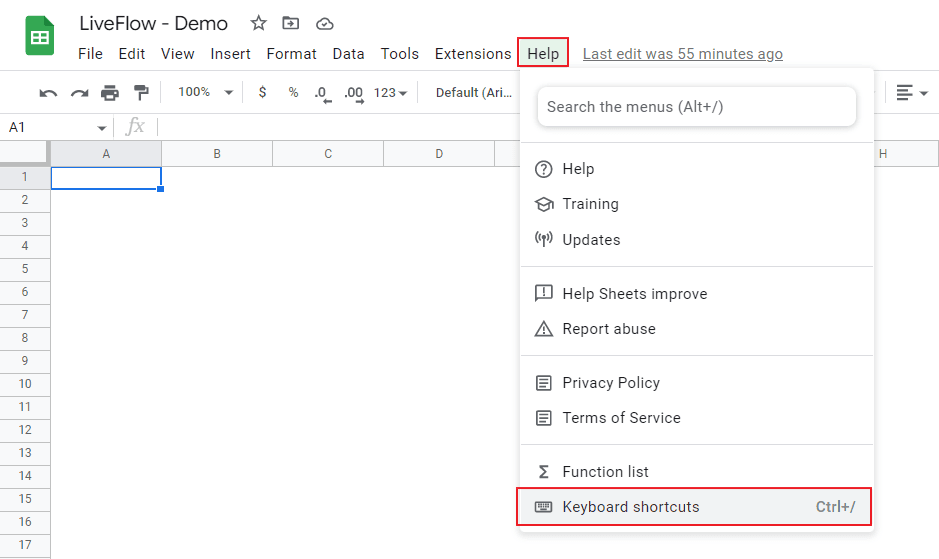The image size is (939, 559).
Task: Open 'Last edit was 55 minutes ago' link
Action: (683, 54)
